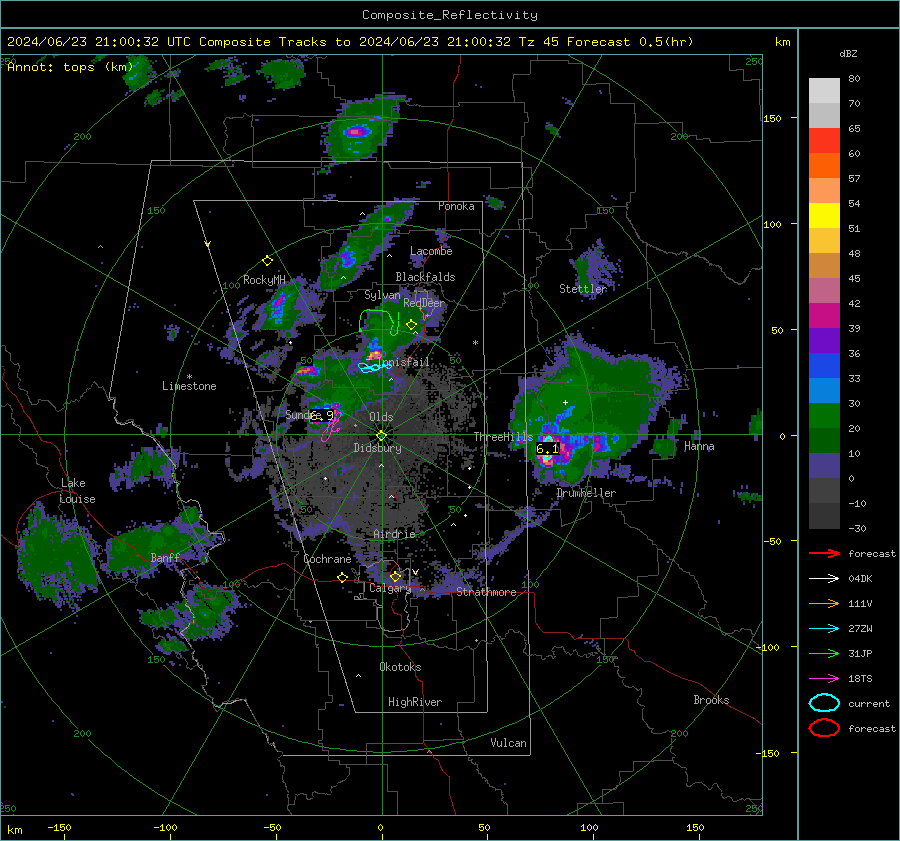Image resolution: width=900 pixels, height=841 pixels.
Task: Click the RockyMH label
Action: pyautogui.click(x=264, y=280)
